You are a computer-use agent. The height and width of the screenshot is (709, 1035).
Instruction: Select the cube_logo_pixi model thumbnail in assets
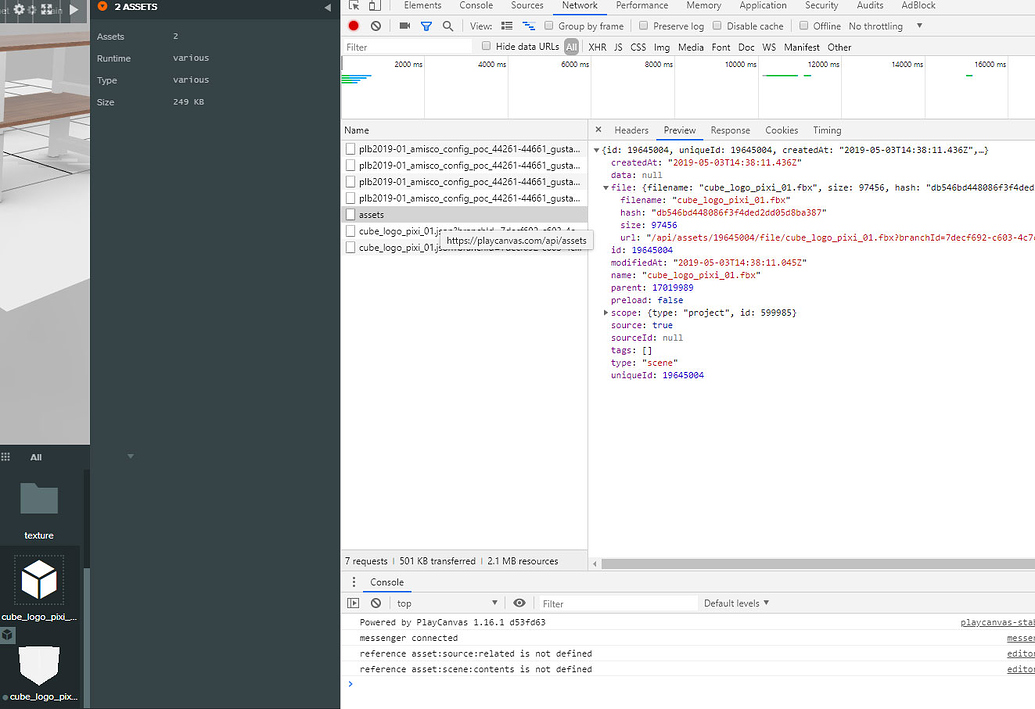click(x=38, y=580)
